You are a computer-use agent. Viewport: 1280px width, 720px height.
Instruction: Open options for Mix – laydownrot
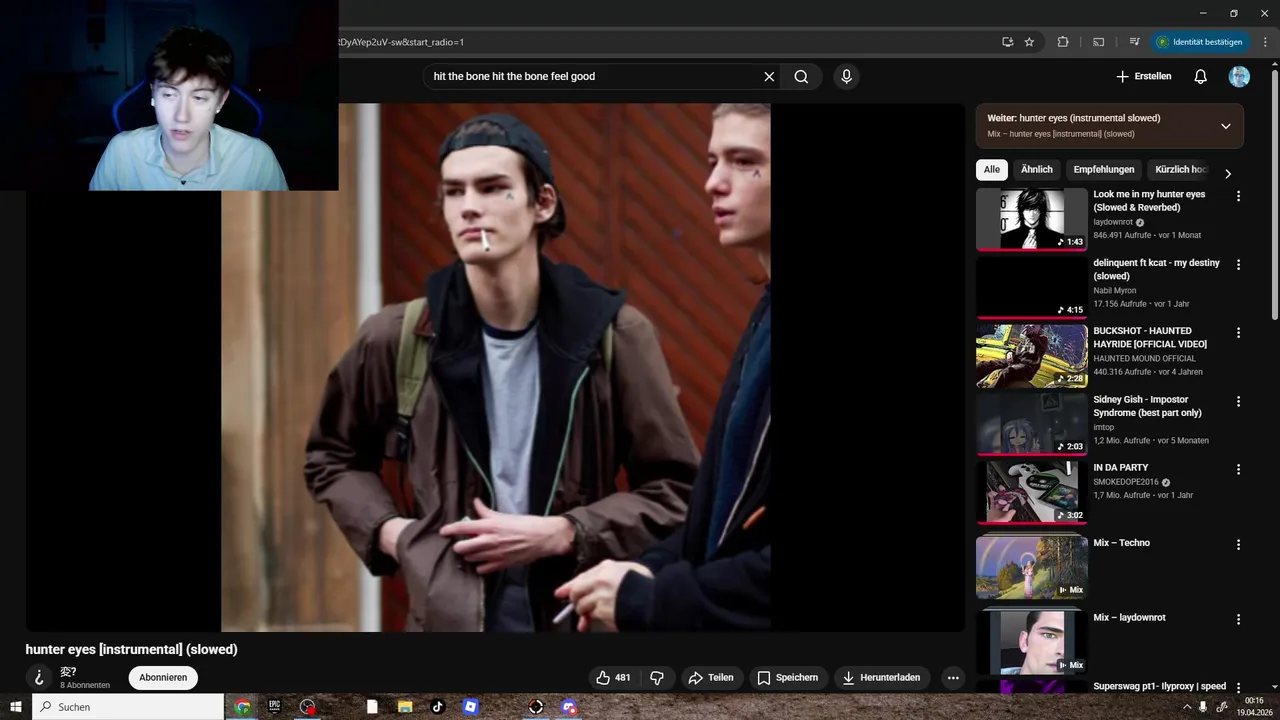(x=1238, y=620)
